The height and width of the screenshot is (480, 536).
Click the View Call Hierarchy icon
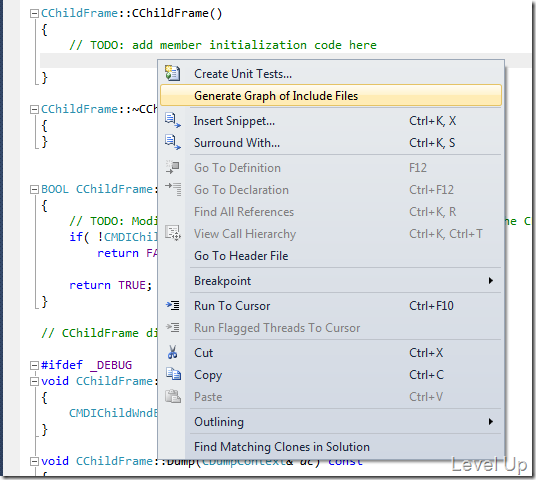pyautogui.click(x=173, y=233)
